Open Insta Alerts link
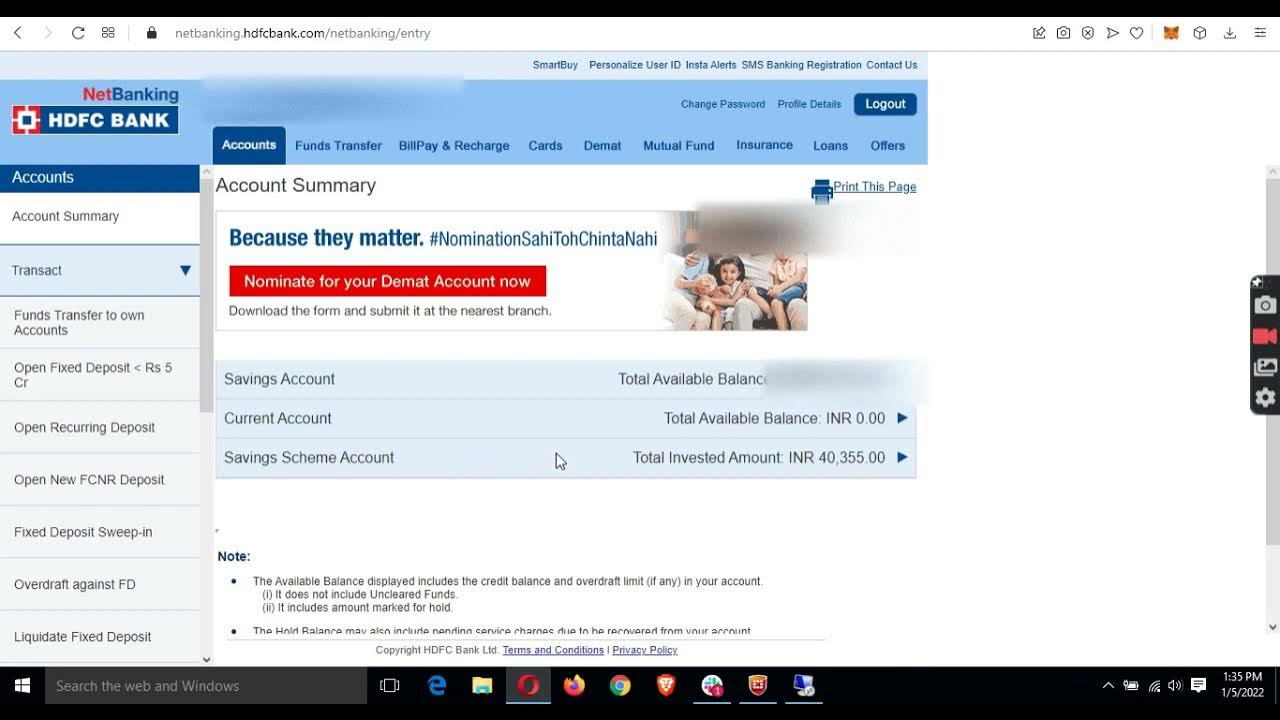Screen dimensions: 1280x720 tap(711, 65)
